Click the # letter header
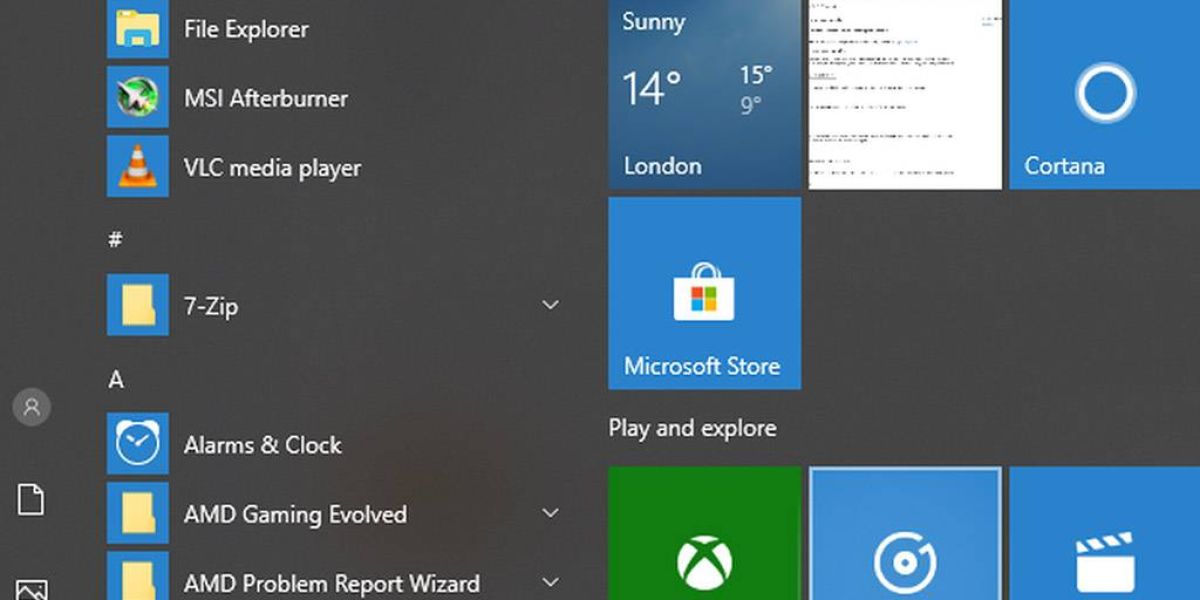The height and width of the screenshot is (600, 1200). click(116, 239)
